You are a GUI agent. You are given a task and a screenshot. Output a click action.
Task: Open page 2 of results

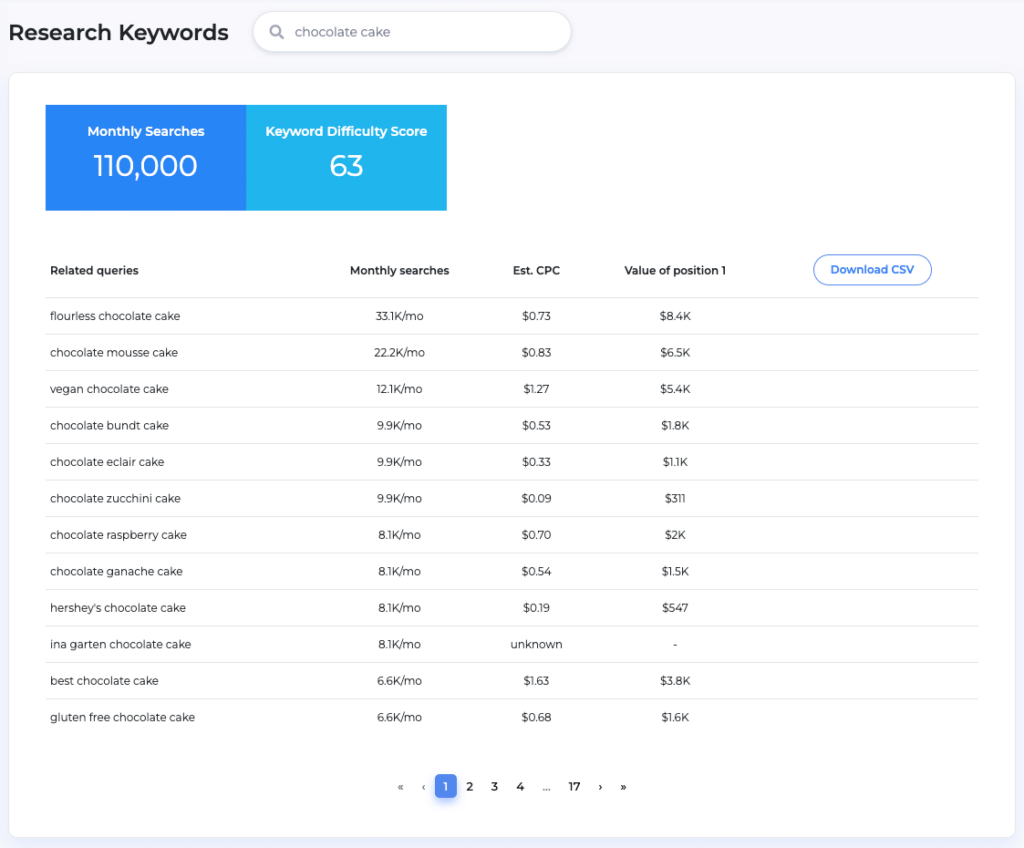click(x=470, y=787)
